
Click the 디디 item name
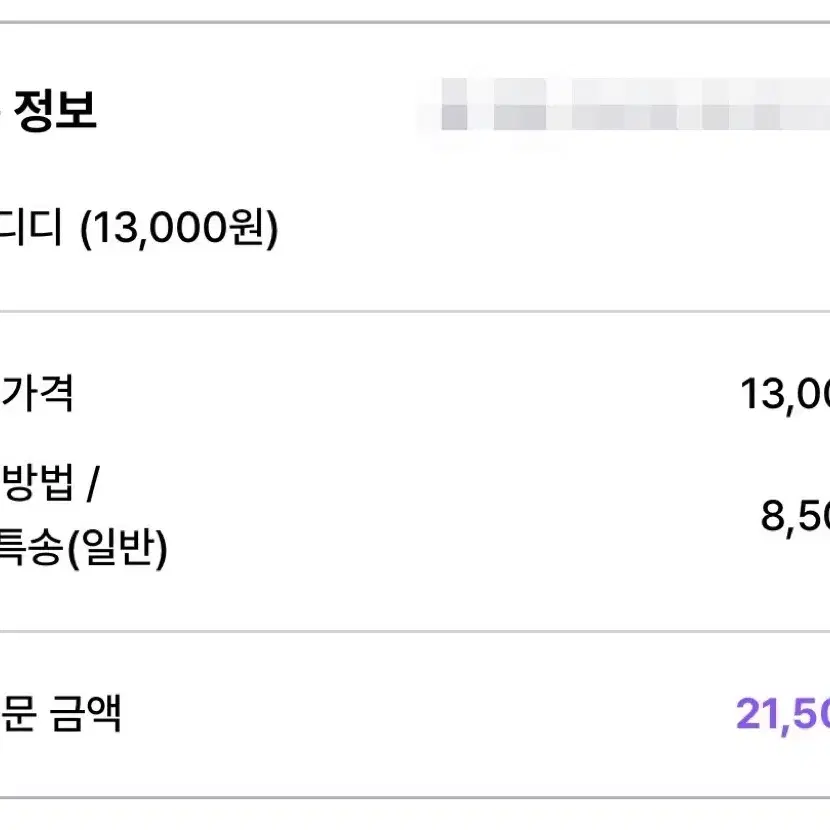[30, 227]
